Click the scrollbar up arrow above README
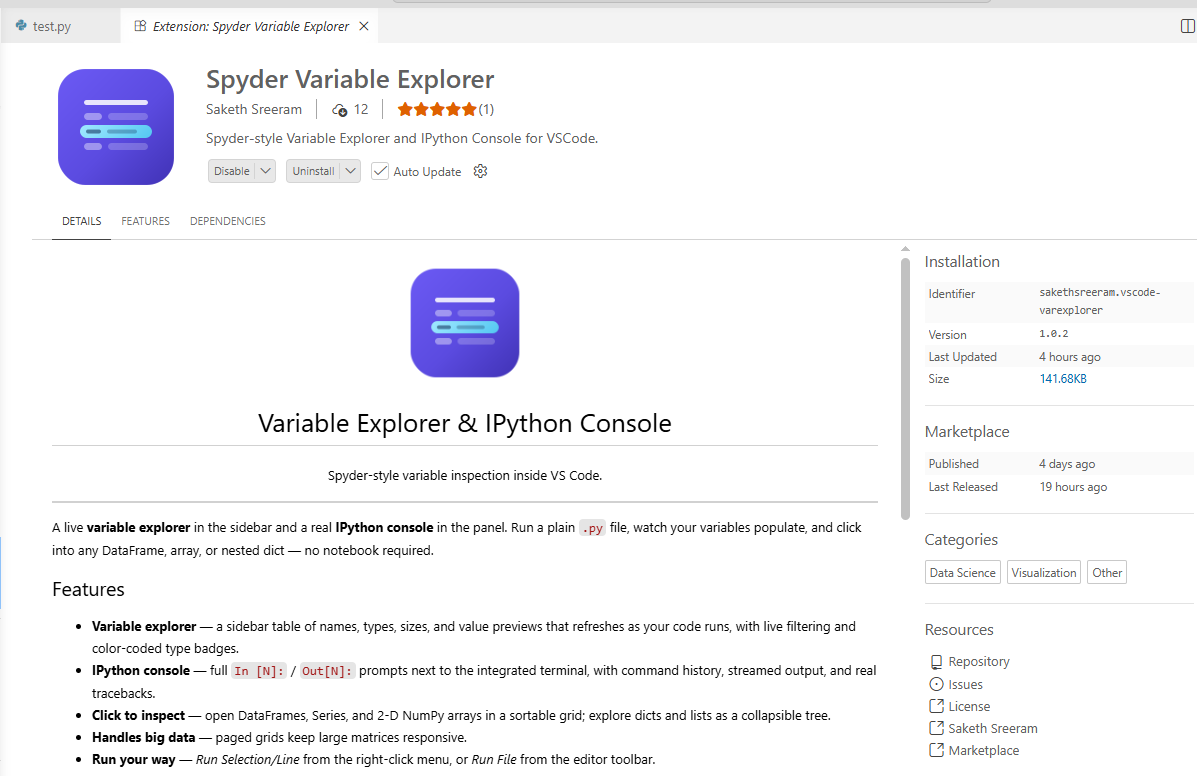Screen dimensions: 1197x776 point(905,249)
